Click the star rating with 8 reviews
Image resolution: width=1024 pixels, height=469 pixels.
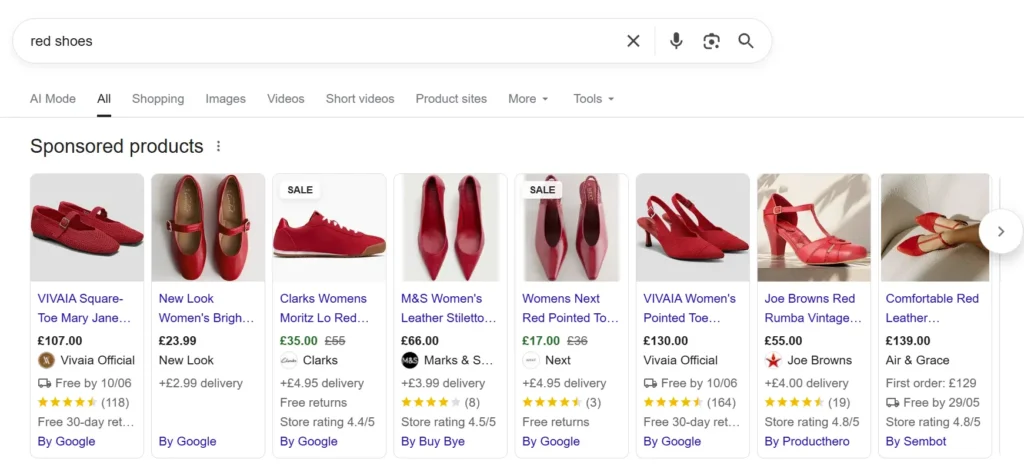tap(440, 402)
